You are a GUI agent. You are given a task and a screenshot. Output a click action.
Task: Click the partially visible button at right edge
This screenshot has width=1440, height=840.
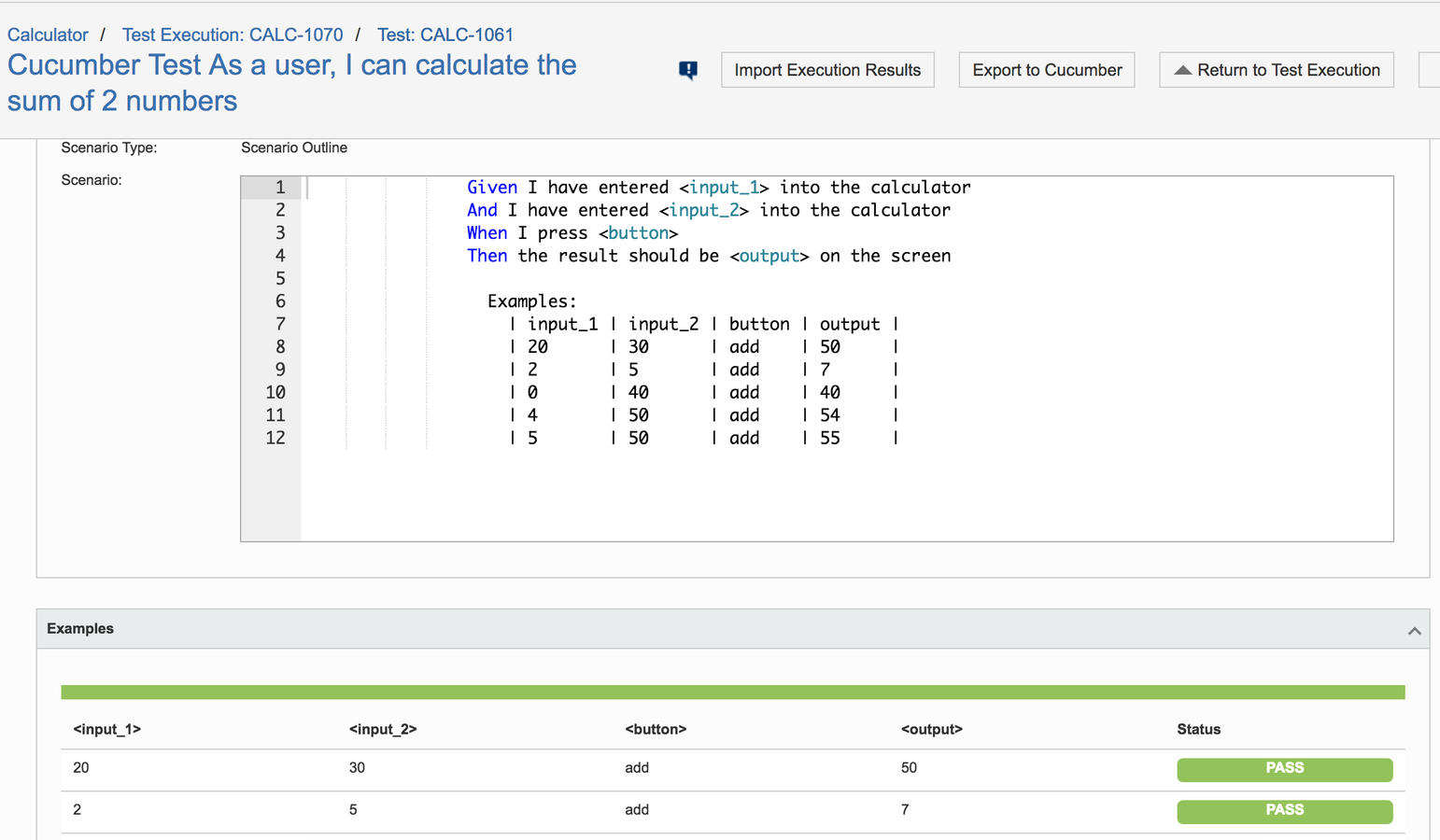tap(1430, 70)
